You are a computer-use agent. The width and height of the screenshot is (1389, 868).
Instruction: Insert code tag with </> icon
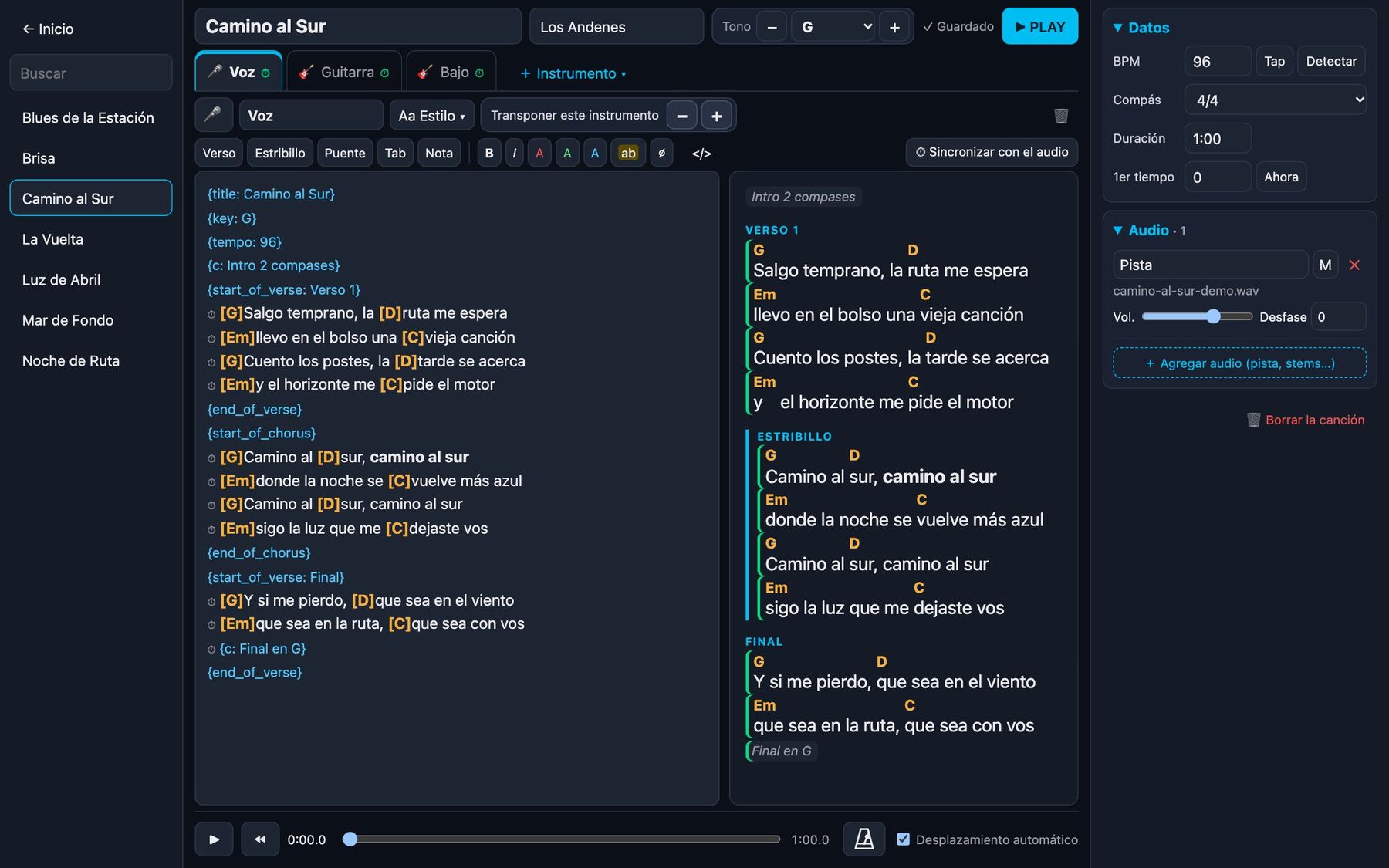pos(701,153)
